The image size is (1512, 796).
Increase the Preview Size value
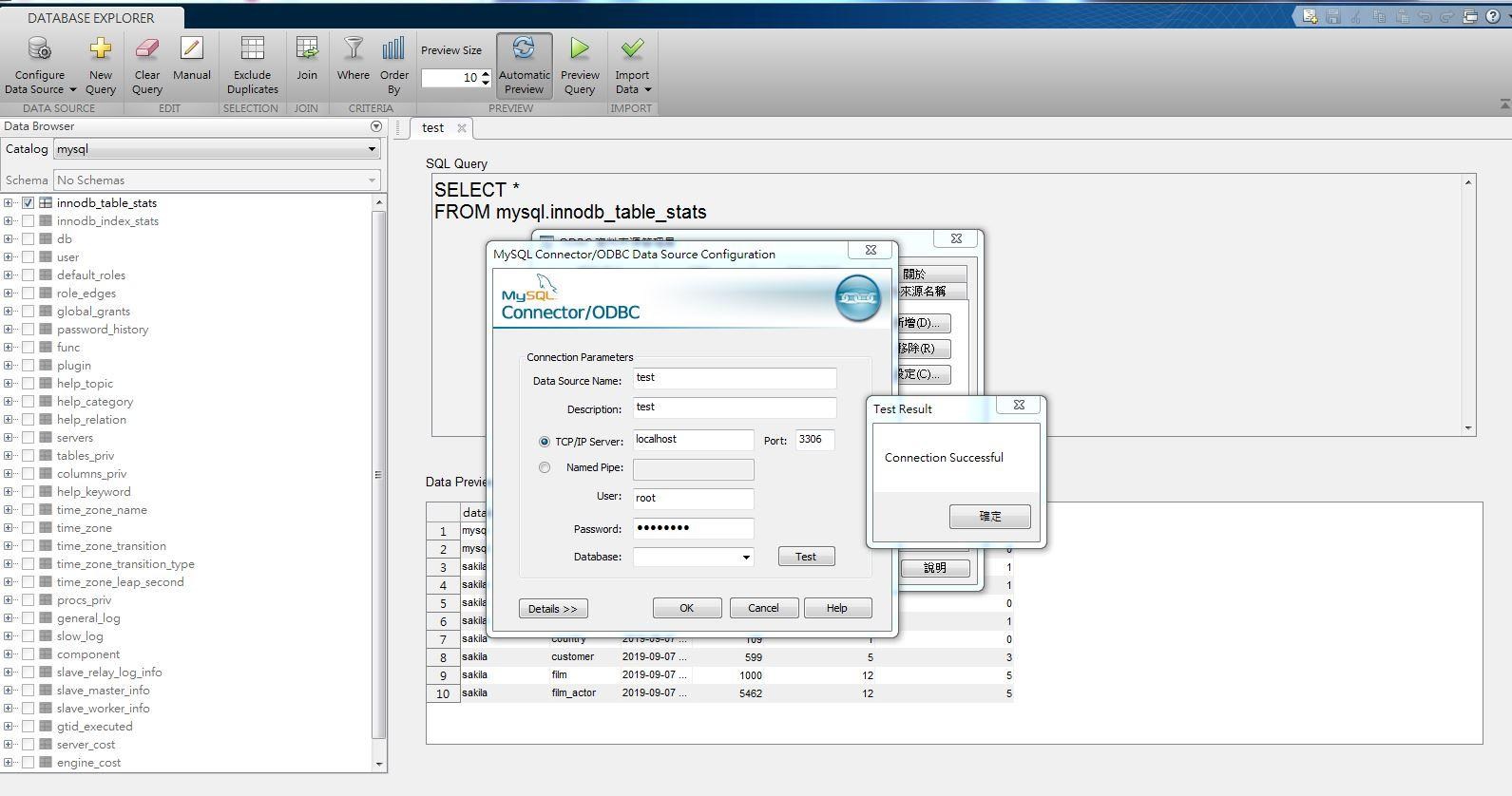(486, 73)
